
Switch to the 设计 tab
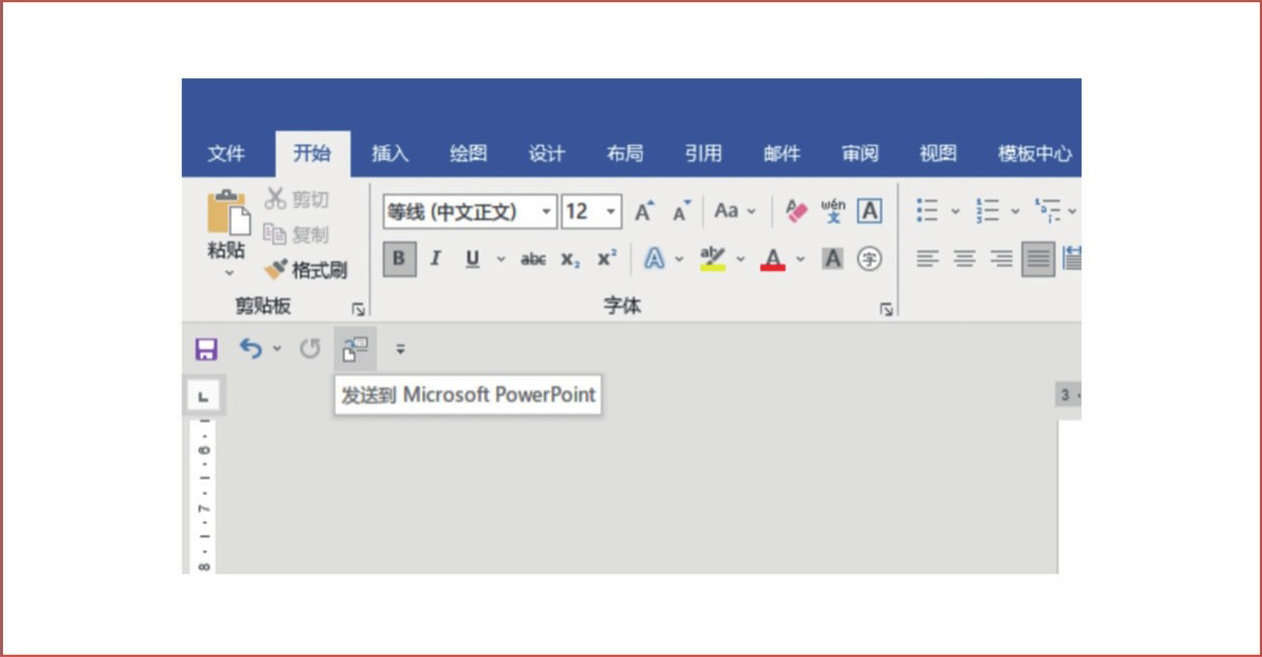click(546, 153)
